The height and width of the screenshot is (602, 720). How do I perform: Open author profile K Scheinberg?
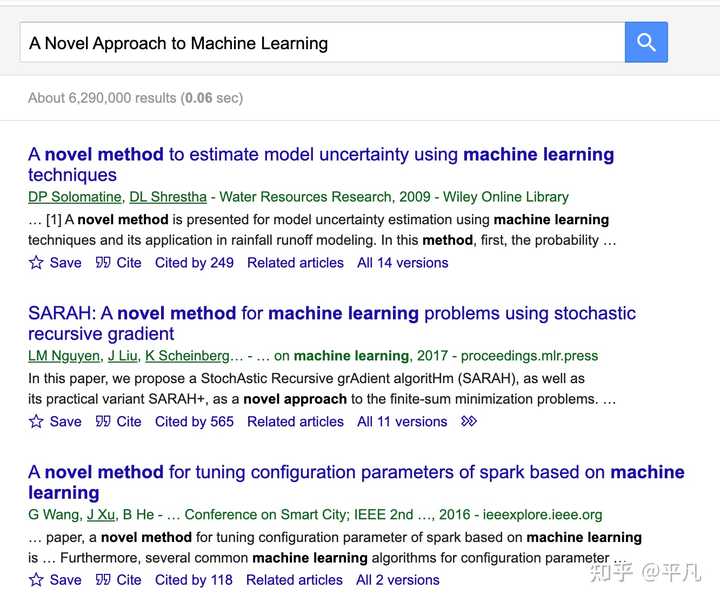click(x=187, y=356)
